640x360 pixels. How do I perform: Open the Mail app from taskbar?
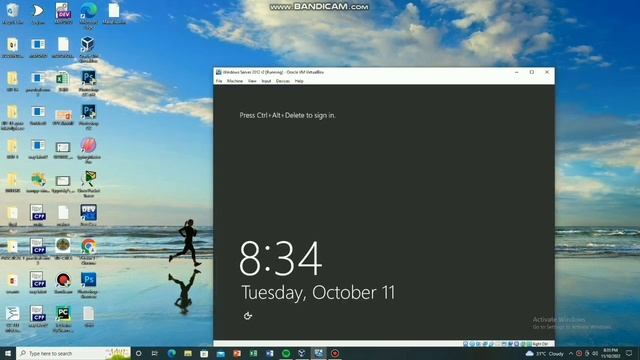tap(220, 353)
